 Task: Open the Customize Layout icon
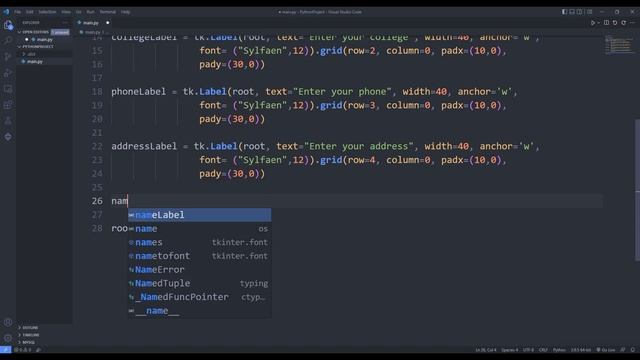[590, 12]
